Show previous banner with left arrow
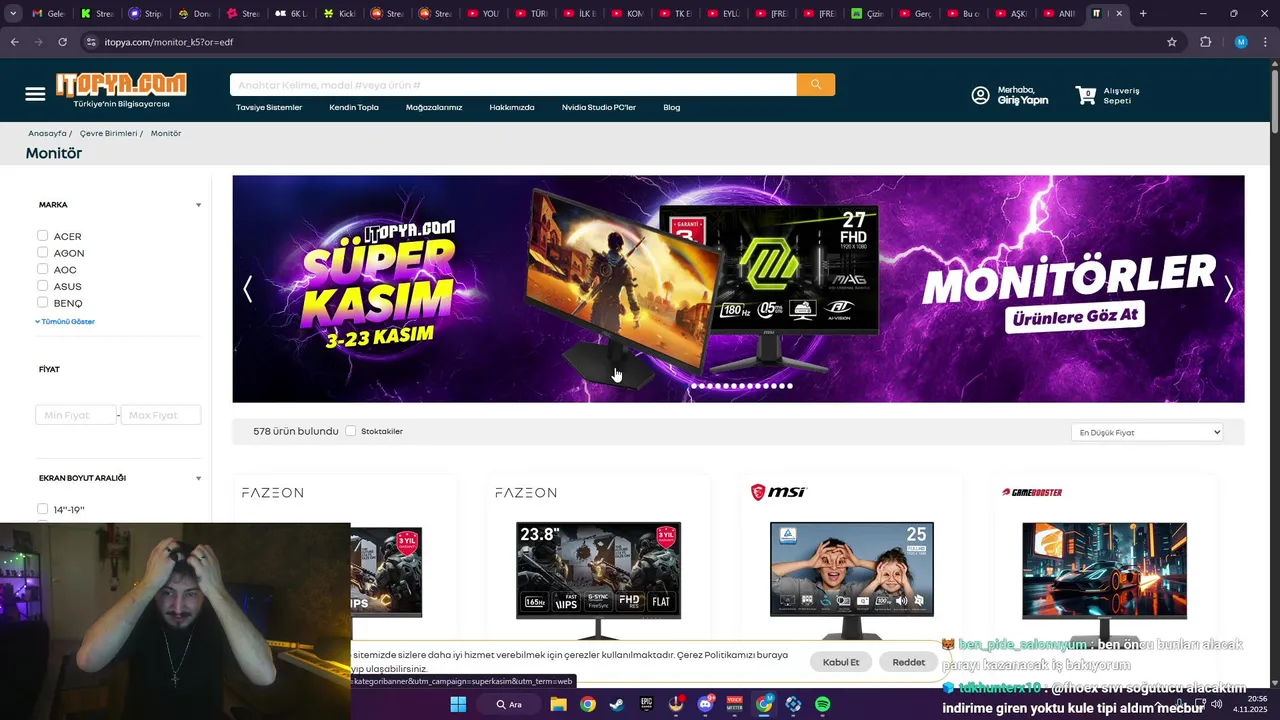1280x720 pixels. (248, 289)
